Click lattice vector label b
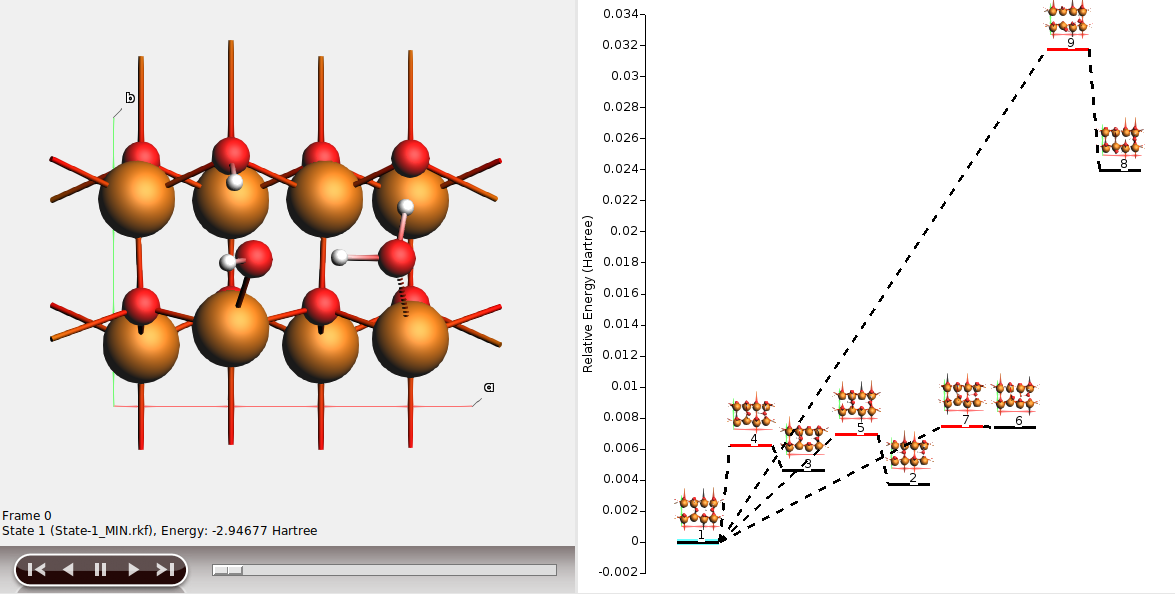Viewport: 1175px width, 594px height. point(130,98)
